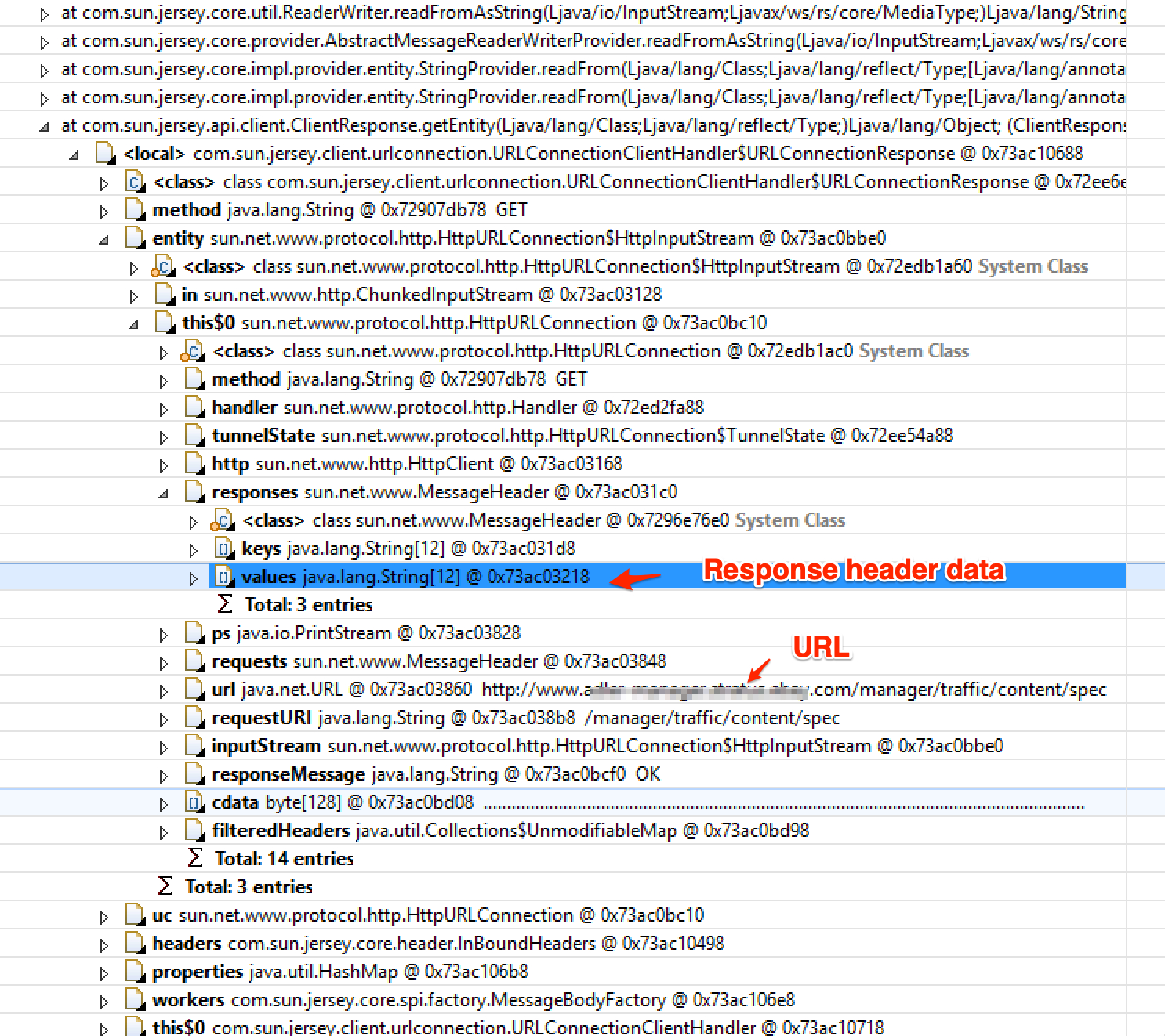Click the array icon beside keys java.lang.String[12]
The image size is (1165, 1036).
click(x=223, y=548)
